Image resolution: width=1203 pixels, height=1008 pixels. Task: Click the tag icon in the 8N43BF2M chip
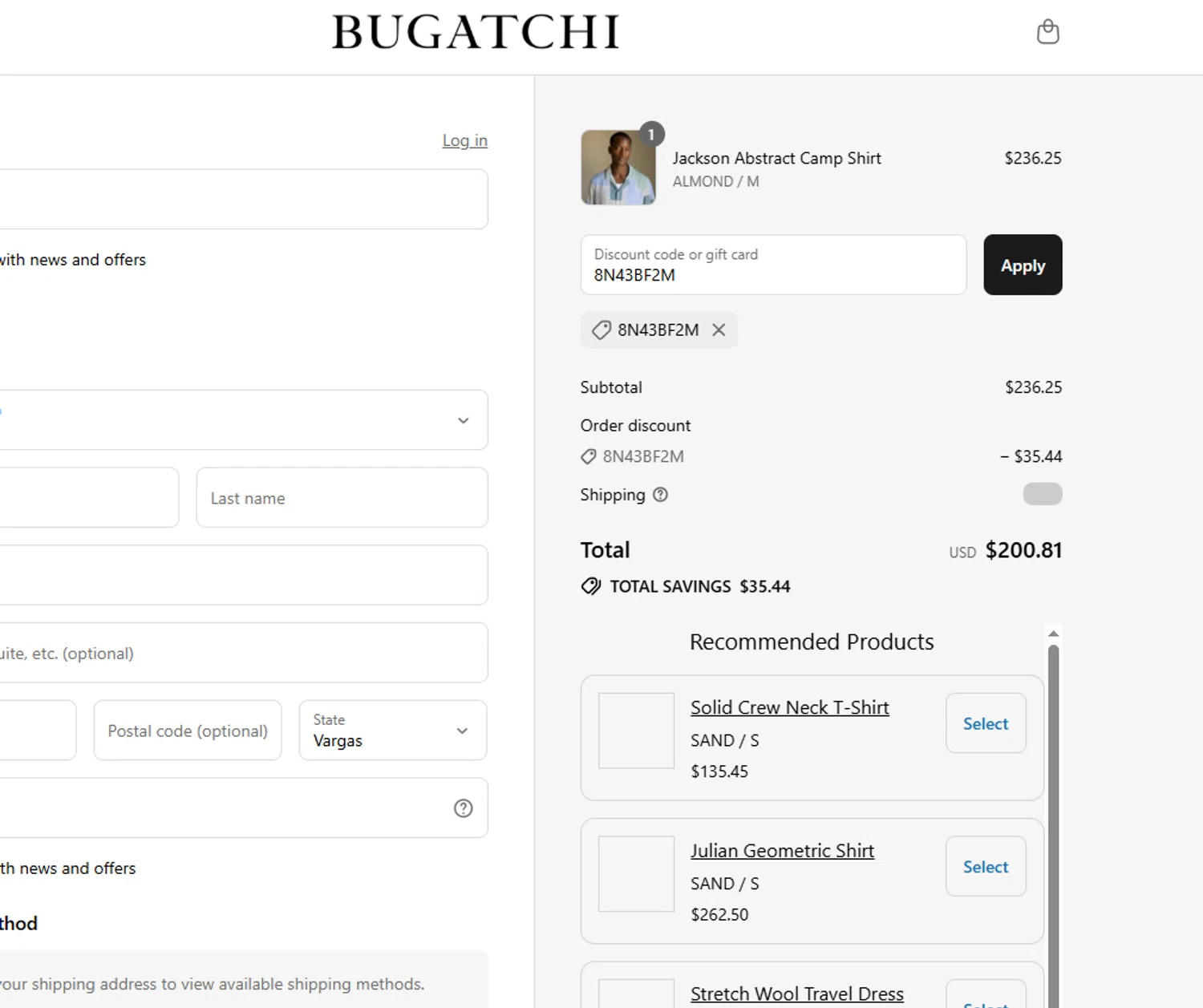coord(601,330)
